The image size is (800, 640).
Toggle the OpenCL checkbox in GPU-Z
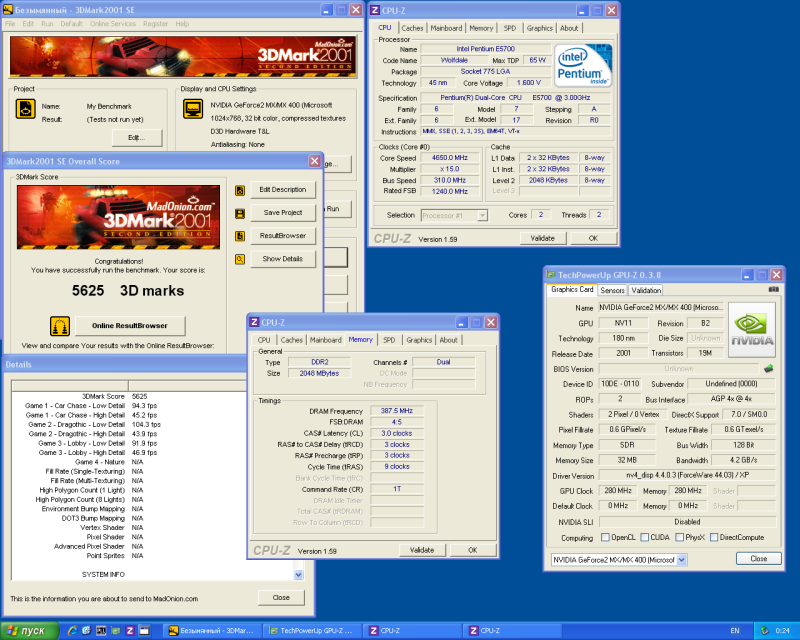606,537
